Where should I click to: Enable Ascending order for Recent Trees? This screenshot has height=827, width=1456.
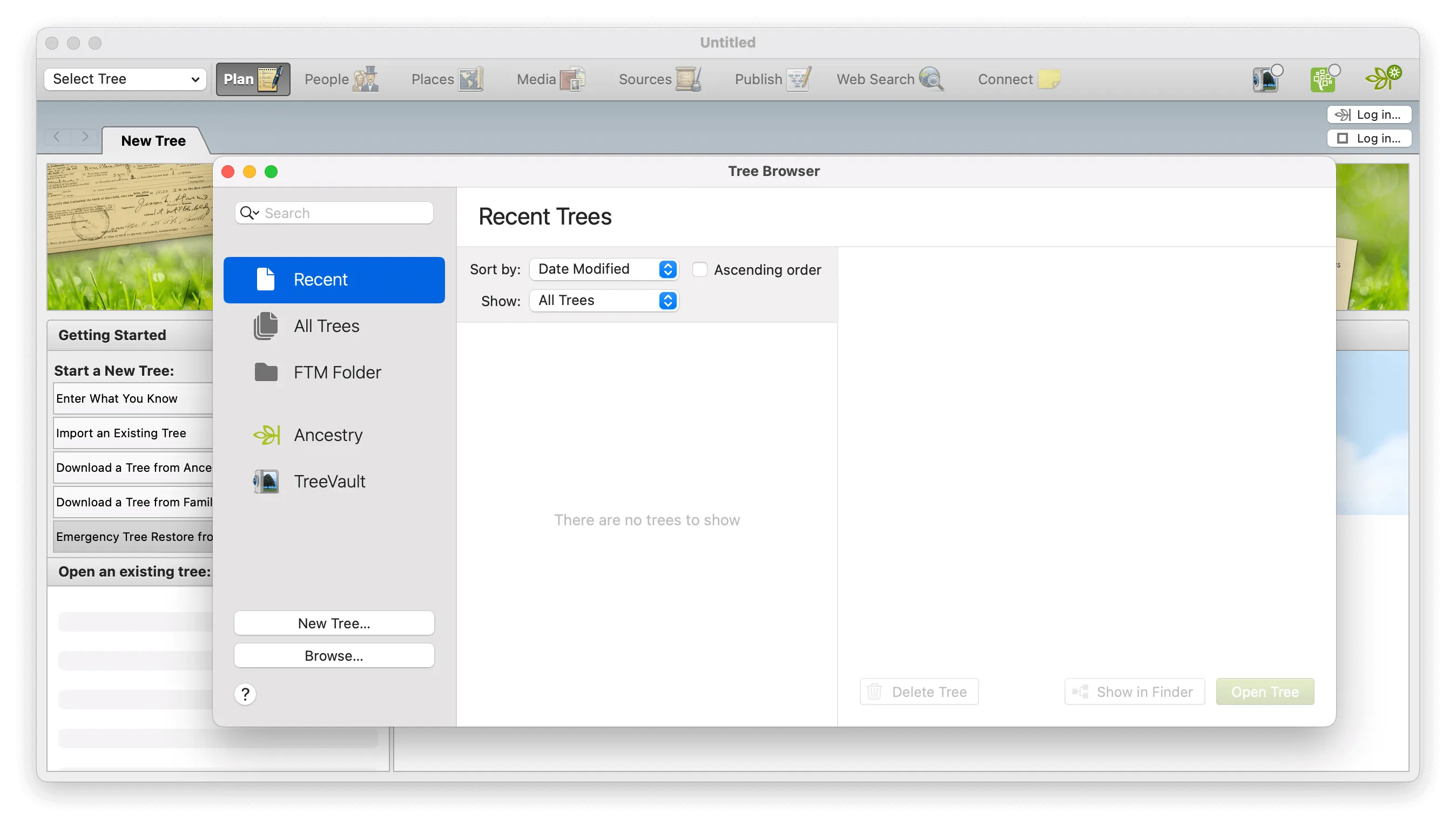coord(699,269)
